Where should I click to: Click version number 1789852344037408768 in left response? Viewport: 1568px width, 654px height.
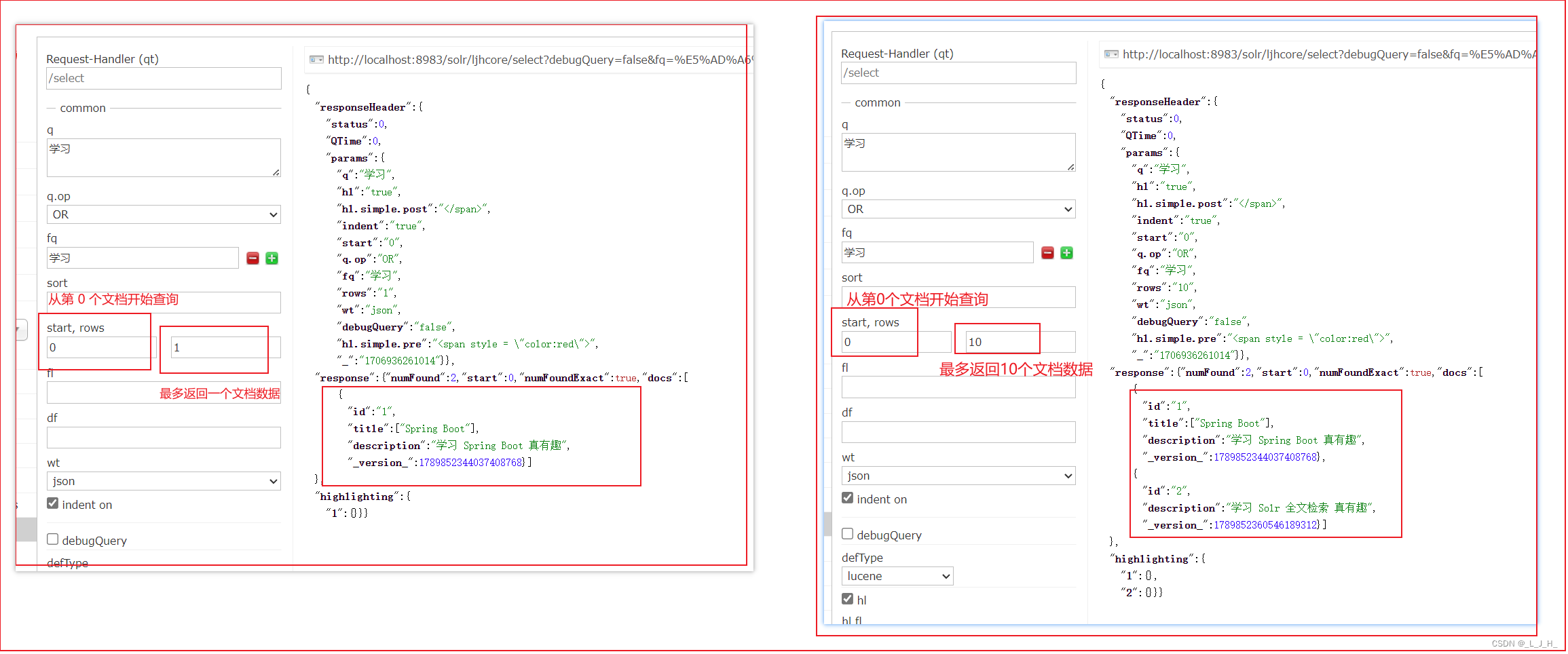click(471, 463)
